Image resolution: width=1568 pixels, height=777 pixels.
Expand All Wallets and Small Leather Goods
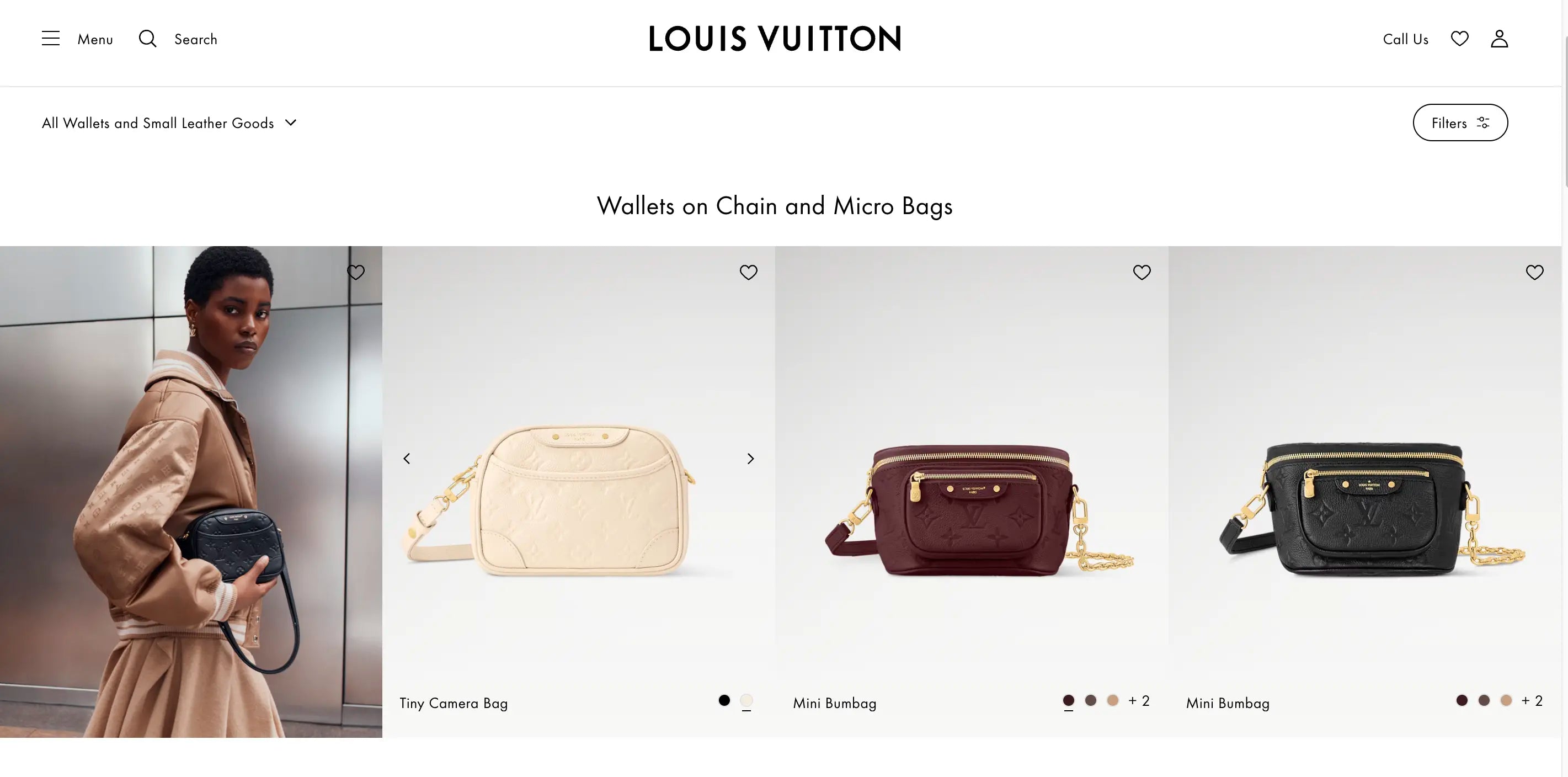coord(169,123)
